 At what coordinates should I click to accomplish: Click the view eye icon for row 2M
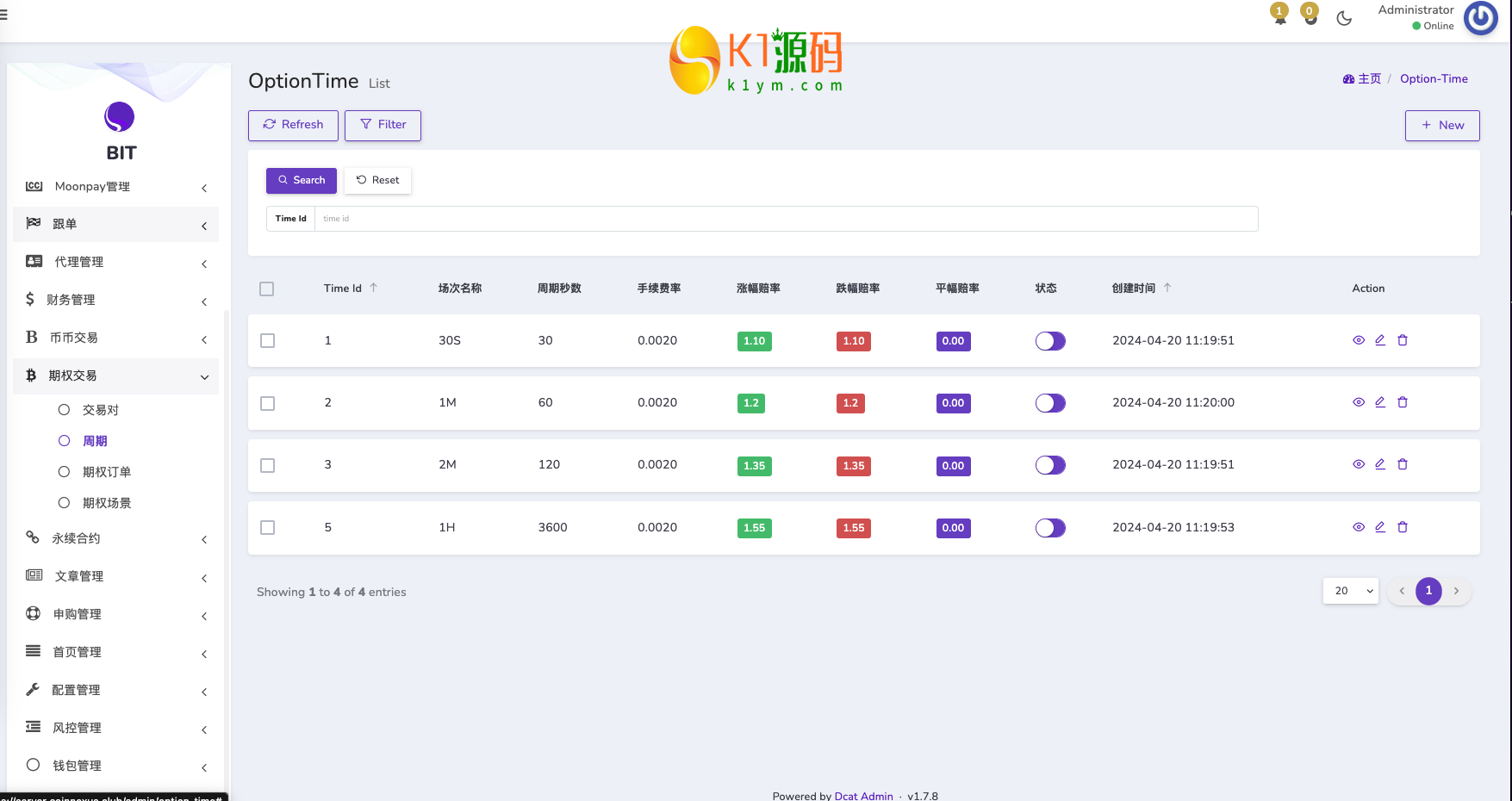[1359, 464]
